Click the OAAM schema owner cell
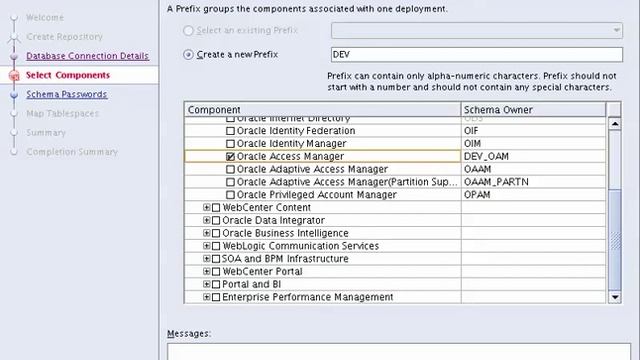The image size is (640, 360). click(x=533, y=169)
